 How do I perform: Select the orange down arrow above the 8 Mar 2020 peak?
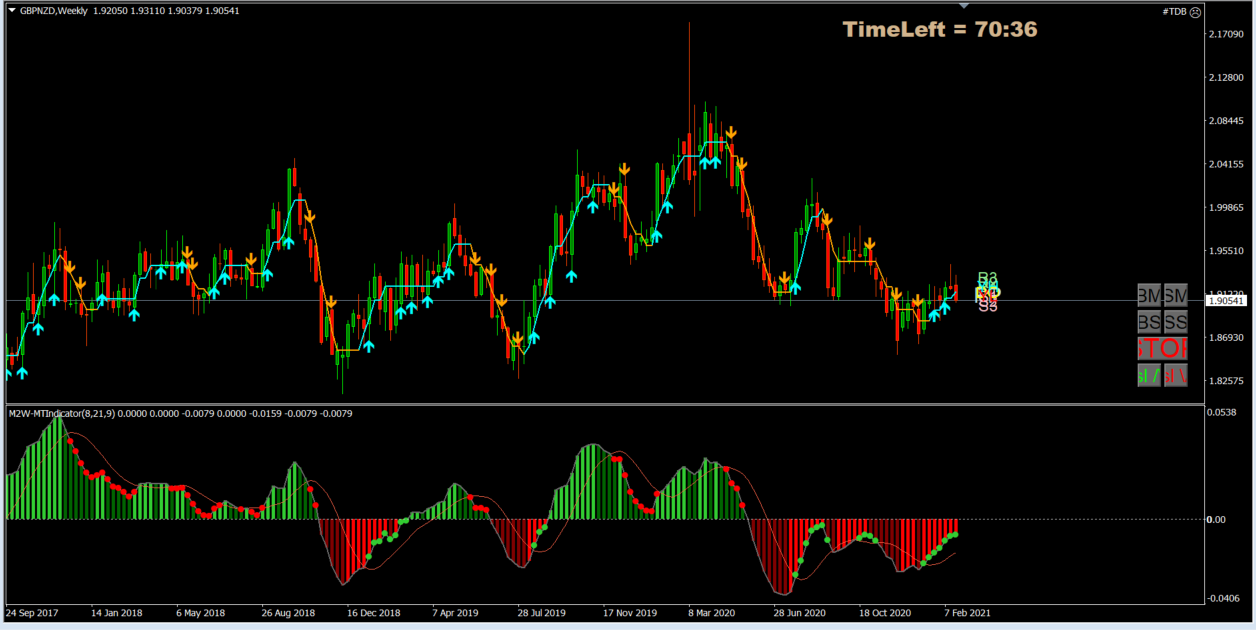tap(731, 130)
